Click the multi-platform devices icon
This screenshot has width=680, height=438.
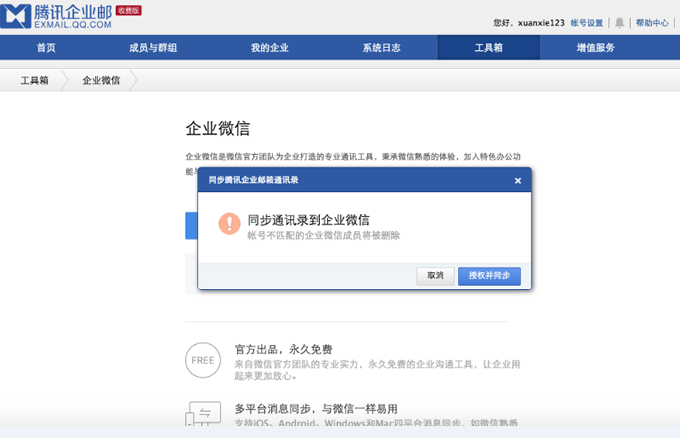203,414
